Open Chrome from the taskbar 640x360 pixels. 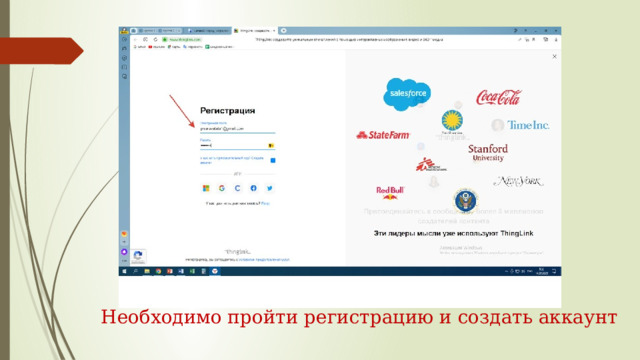click(x=158, y=271)
